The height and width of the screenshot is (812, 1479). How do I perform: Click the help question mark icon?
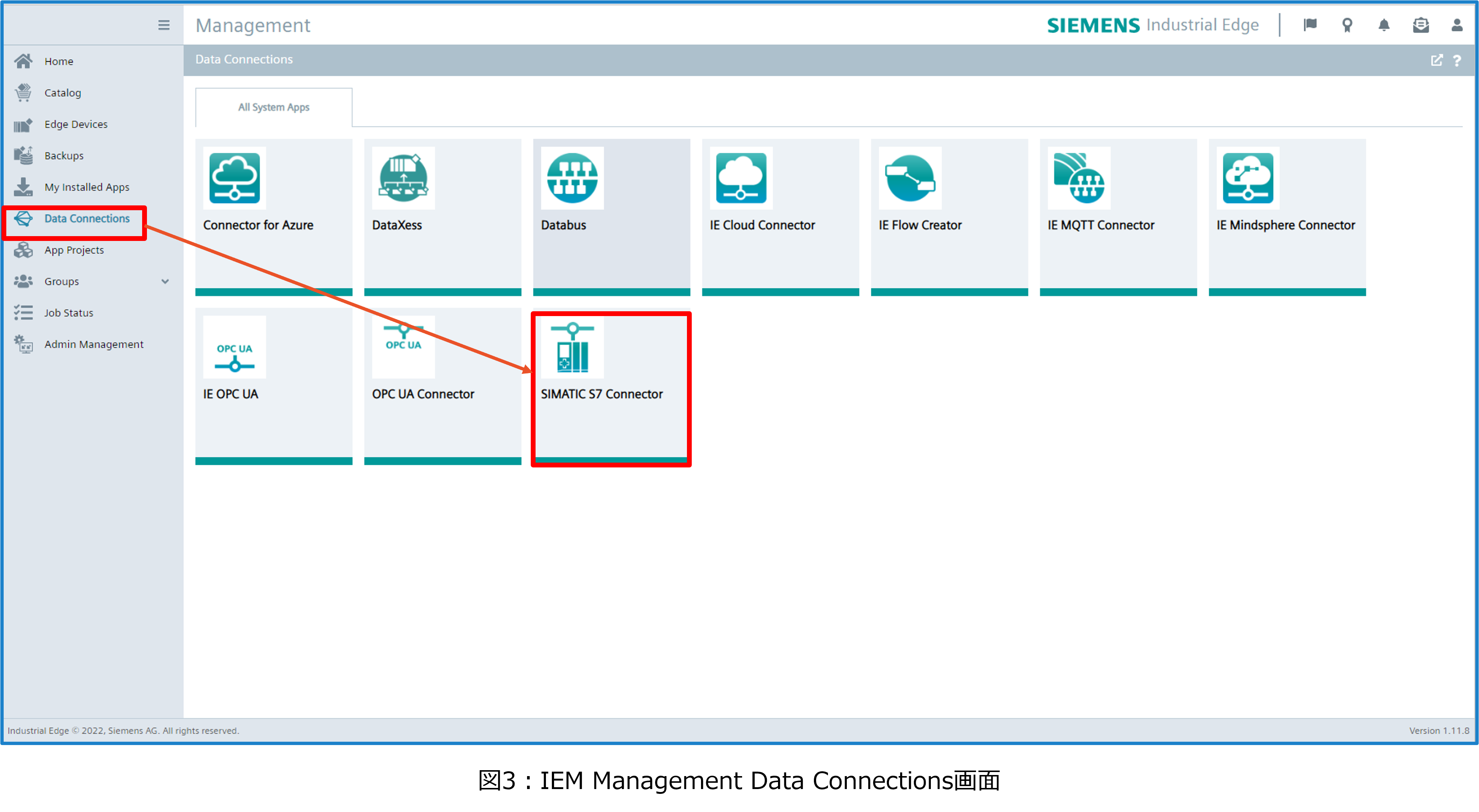coord(1457,60)
